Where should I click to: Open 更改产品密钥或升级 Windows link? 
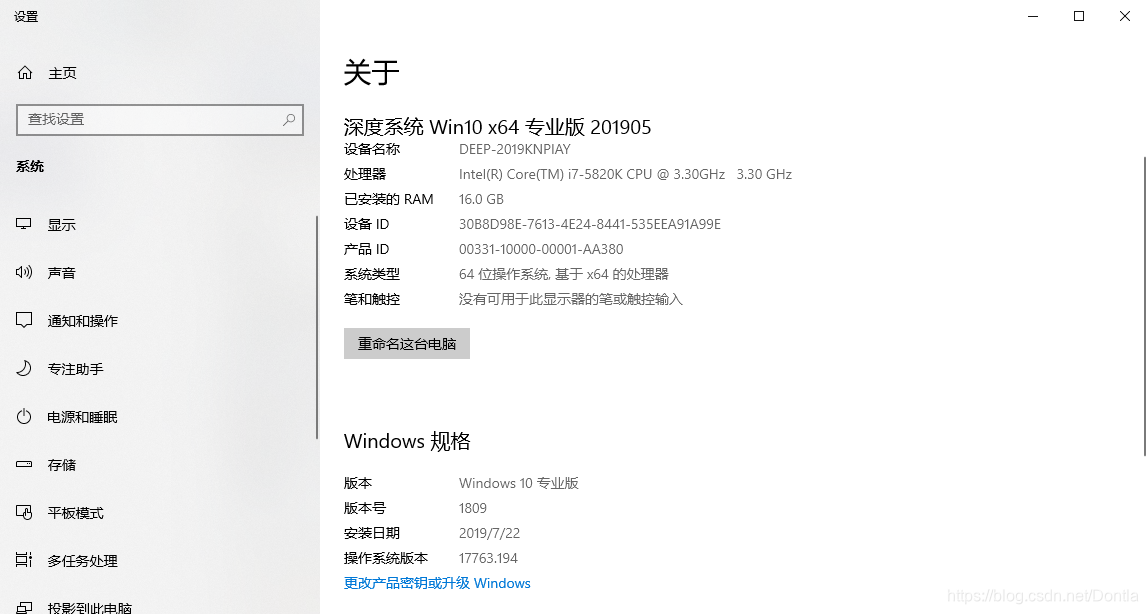[x=437, y=583]
